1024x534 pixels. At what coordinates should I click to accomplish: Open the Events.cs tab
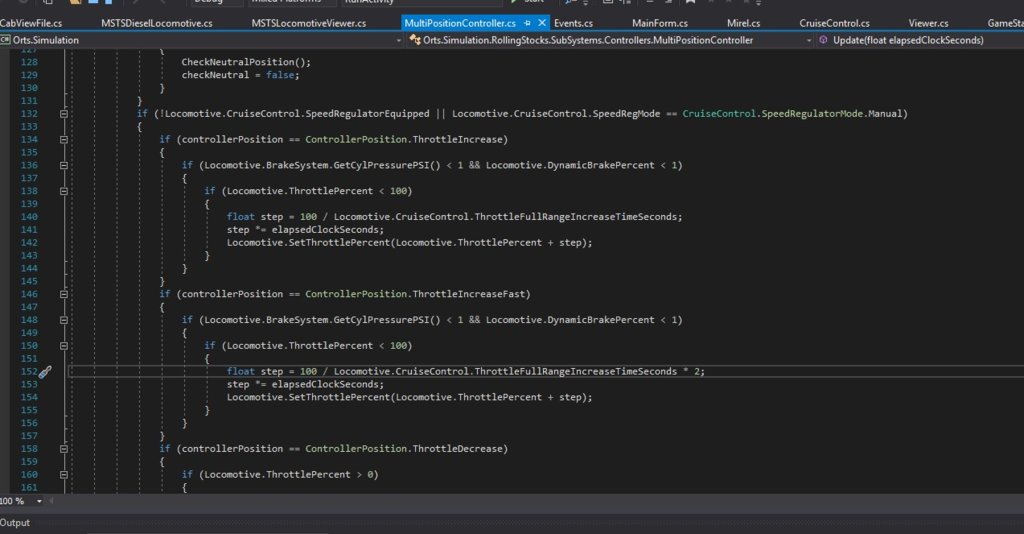pos(573,22)
